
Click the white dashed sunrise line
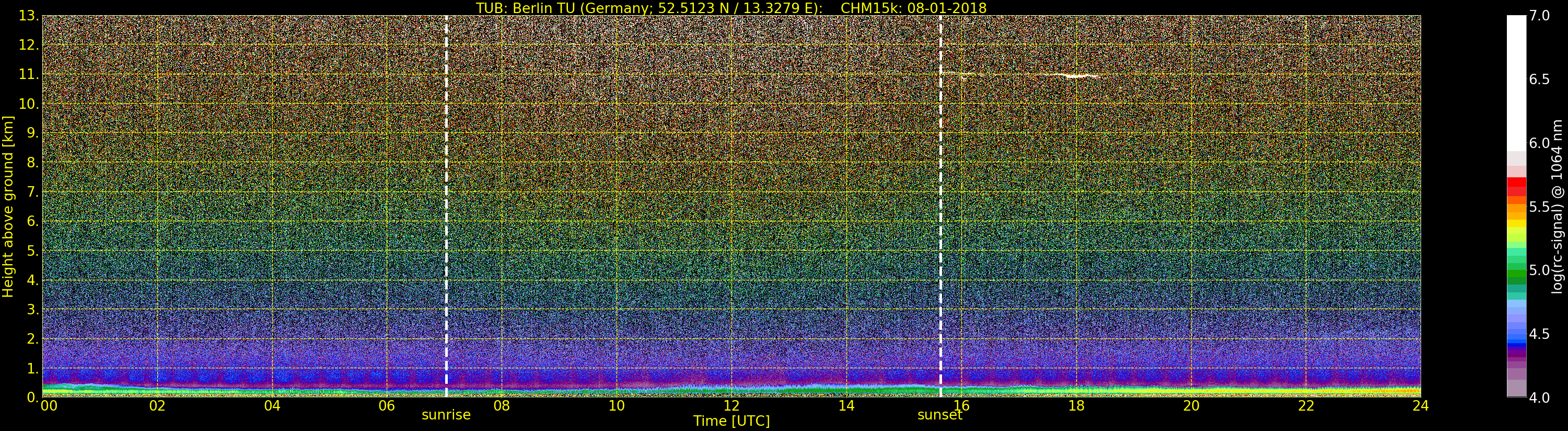[x=446, y=206]
